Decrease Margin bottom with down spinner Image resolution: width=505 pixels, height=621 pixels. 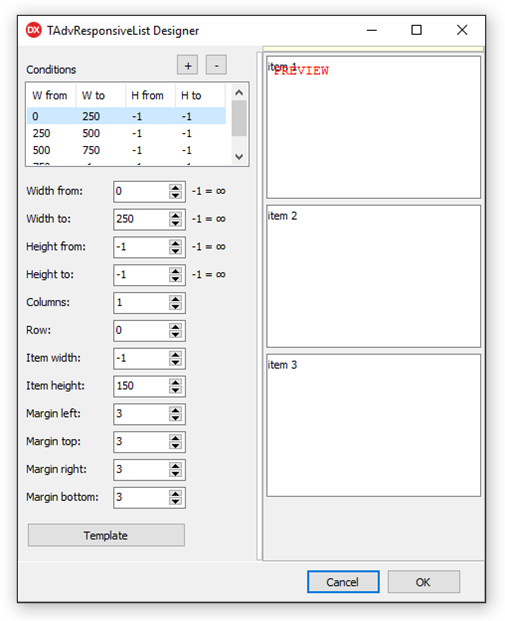(x=175, y=501)
